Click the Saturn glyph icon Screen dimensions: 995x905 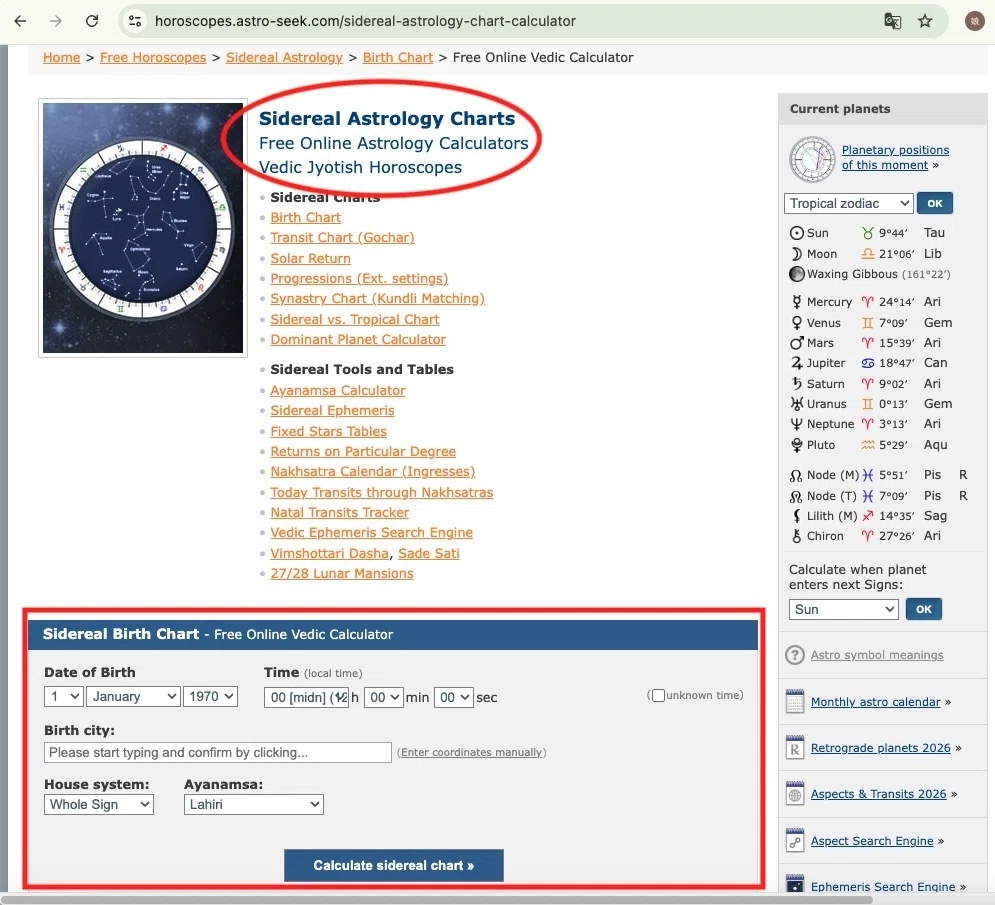796,383
